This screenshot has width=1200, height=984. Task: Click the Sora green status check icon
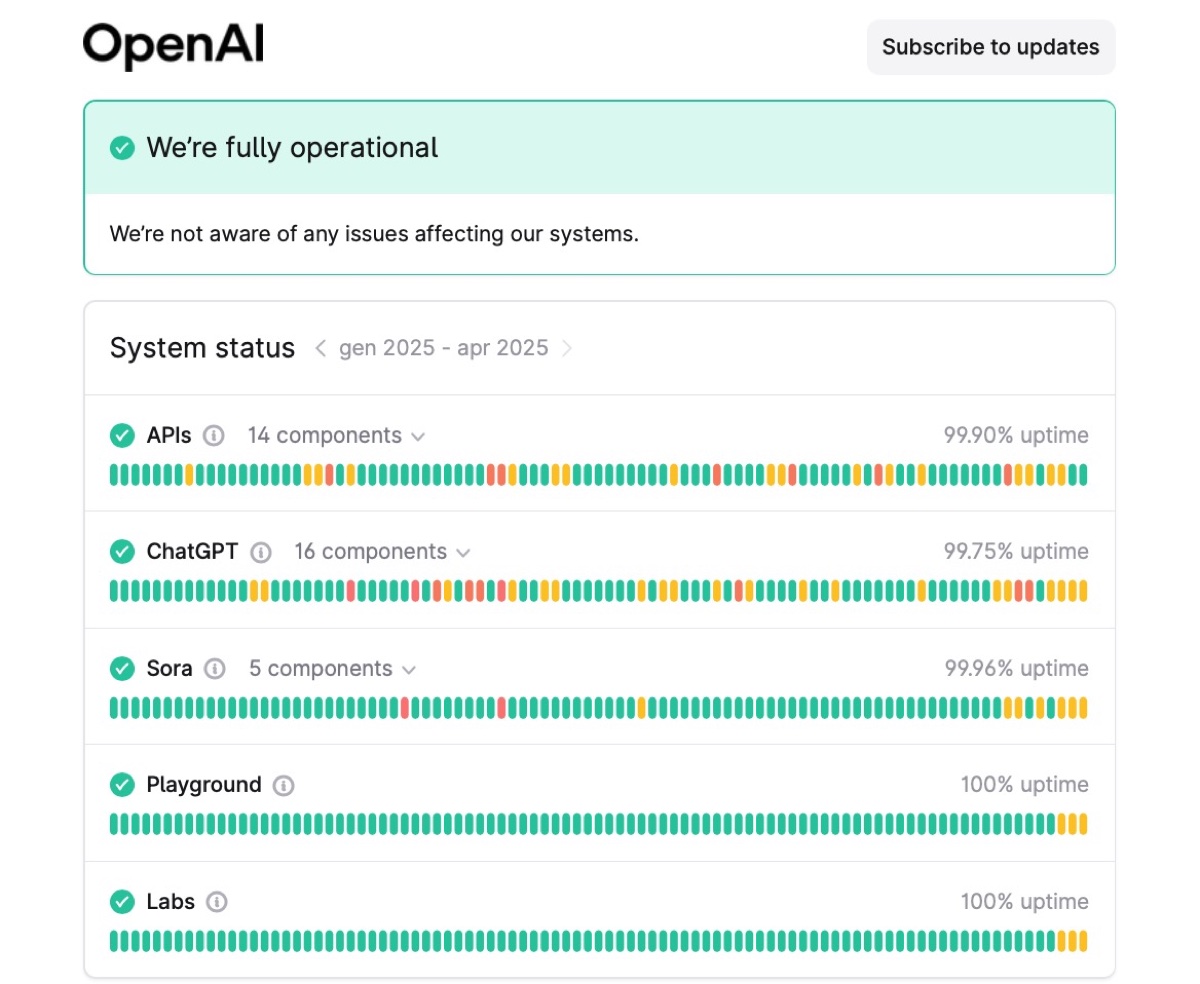point(122,669)
